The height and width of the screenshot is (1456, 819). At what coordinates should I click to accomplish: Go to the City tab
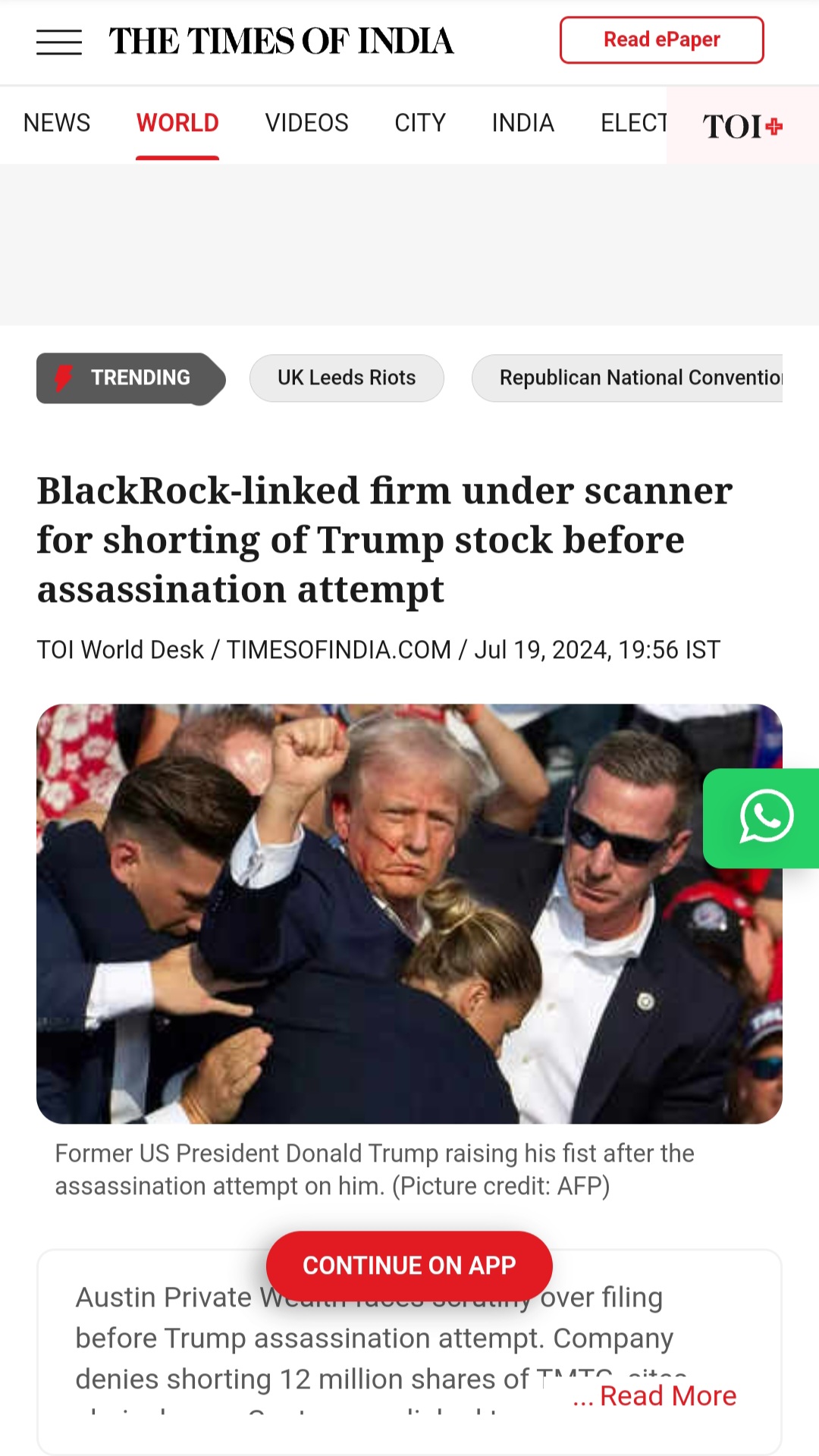point(420,123)
